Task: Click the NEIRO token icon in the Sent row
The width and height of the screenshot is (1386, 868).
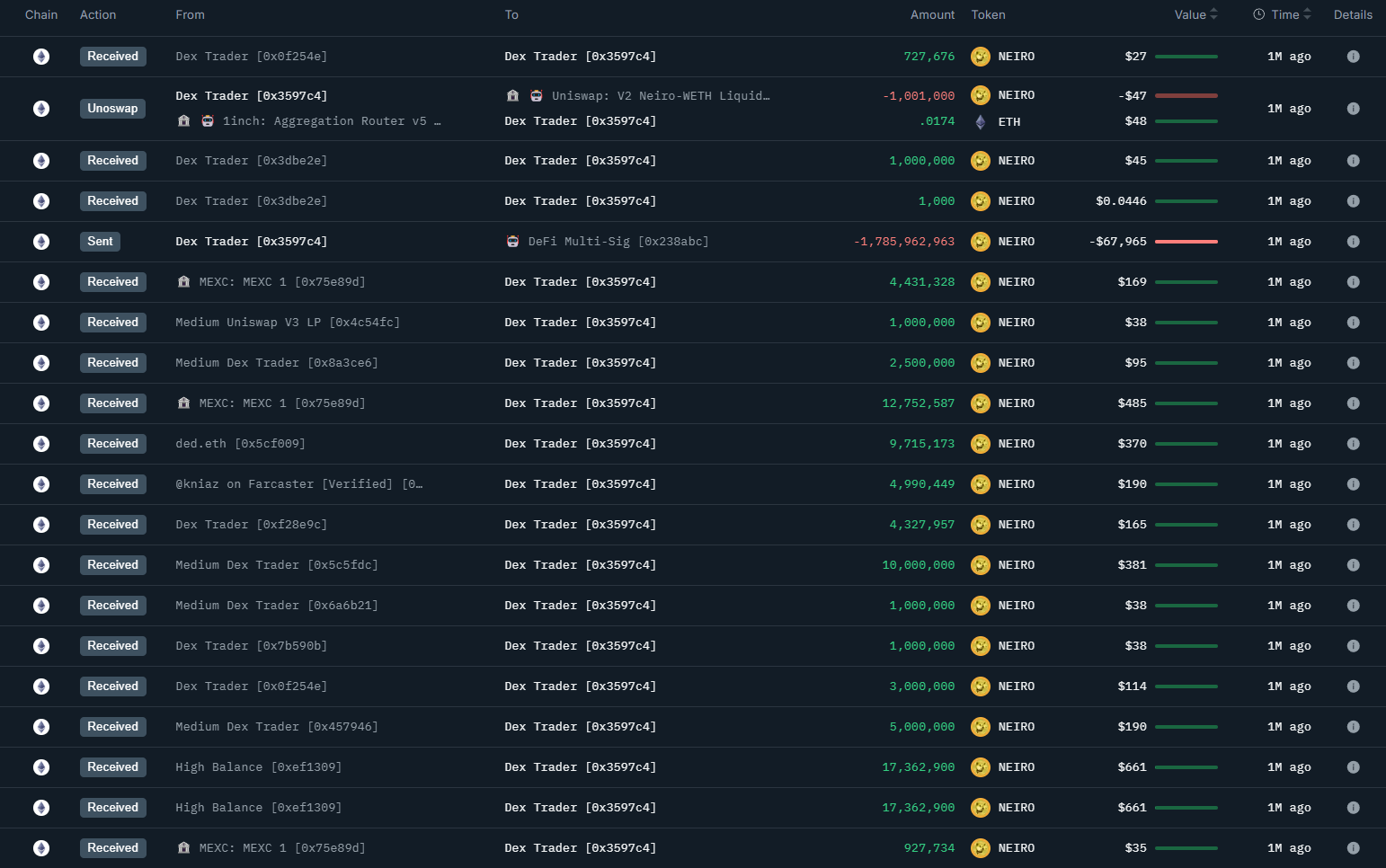Action: point(981,242)
